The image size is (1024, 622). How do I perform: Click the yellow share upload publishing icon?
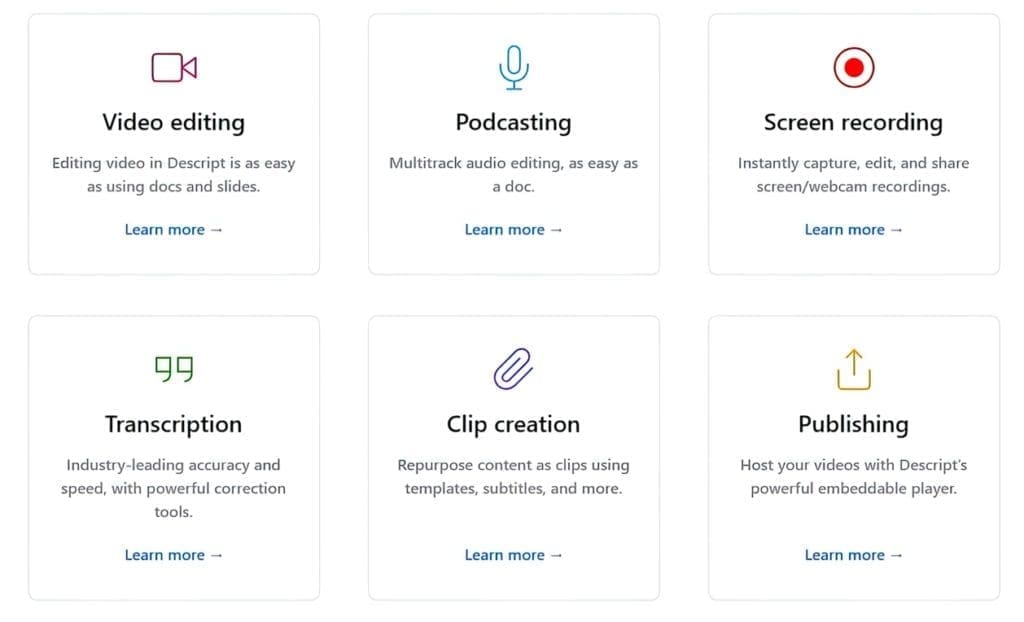click(854, 369)
